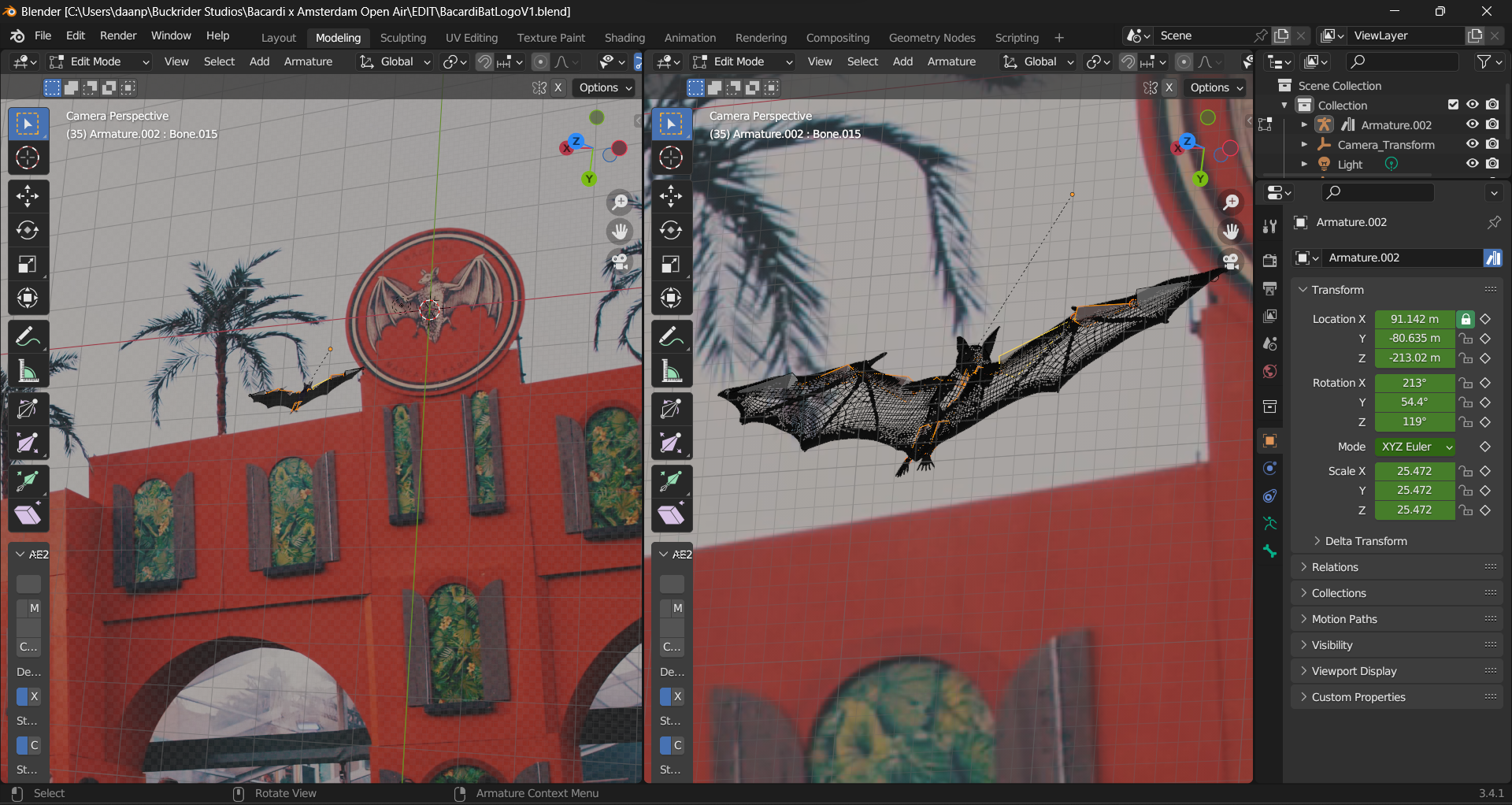Screen dimensions: 1512x805
Task: Open the XYZ Euler rotation mode dropdown
Action: (x=1415, y=447)
